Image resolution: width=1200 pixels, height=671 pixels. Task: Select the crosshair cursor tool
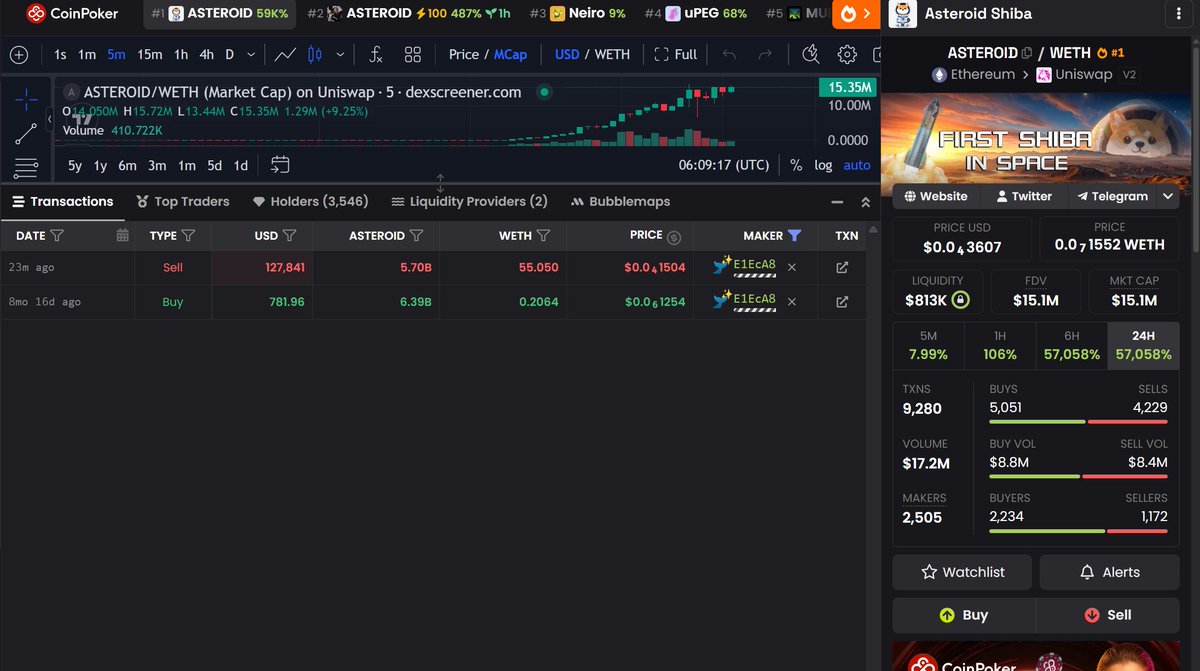26,97
